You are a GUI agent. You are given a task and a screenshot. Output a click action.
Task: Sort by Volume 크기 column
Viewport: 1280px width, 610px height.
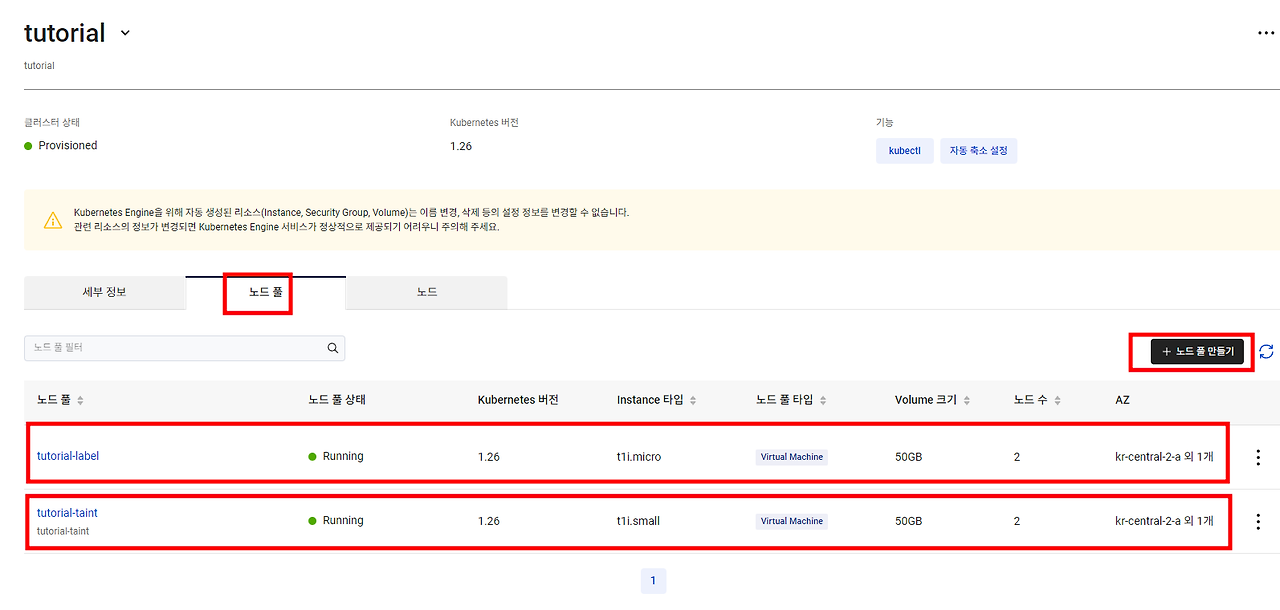pyautogui.click(x=967, y=400)
